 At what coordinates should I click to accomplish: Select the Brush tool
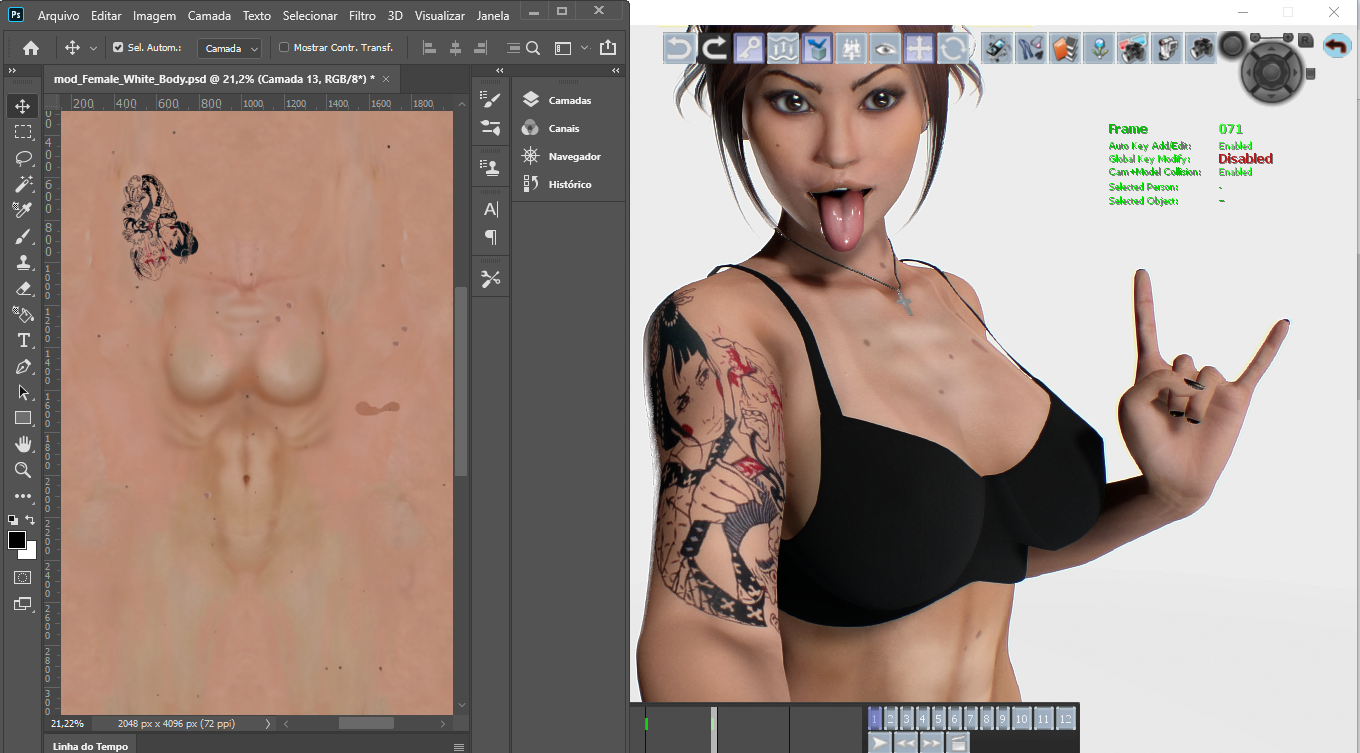pyautogui.click(x=23, y=236)
